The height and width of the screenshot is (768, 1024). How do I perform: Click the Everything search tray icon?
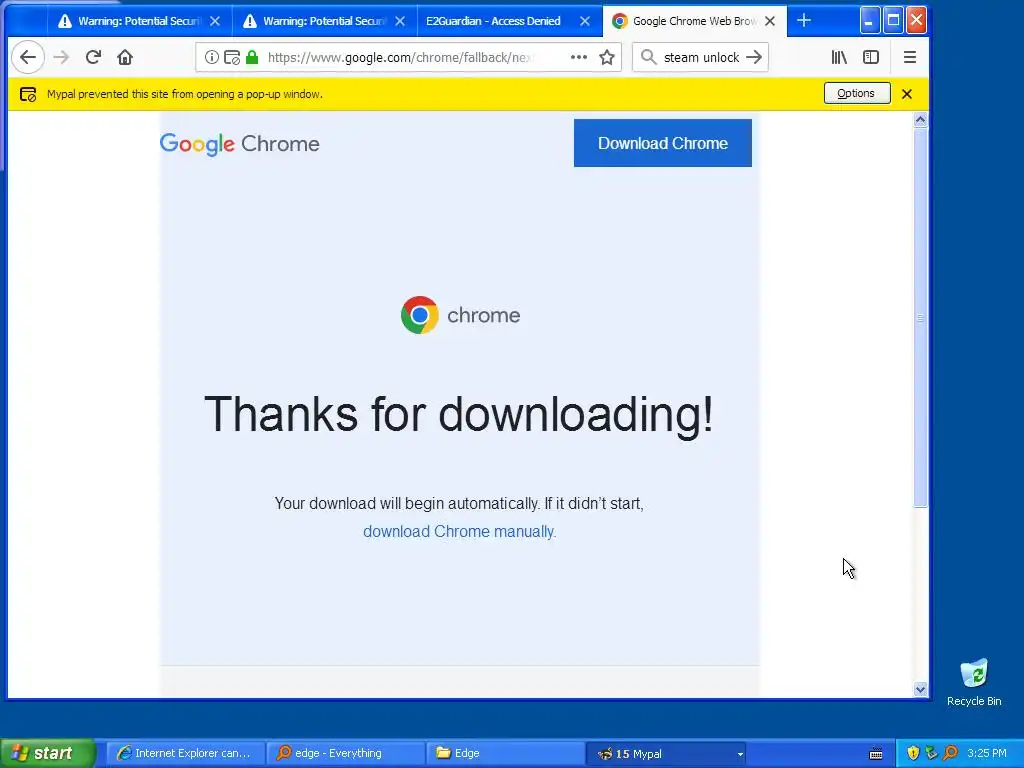950,754
